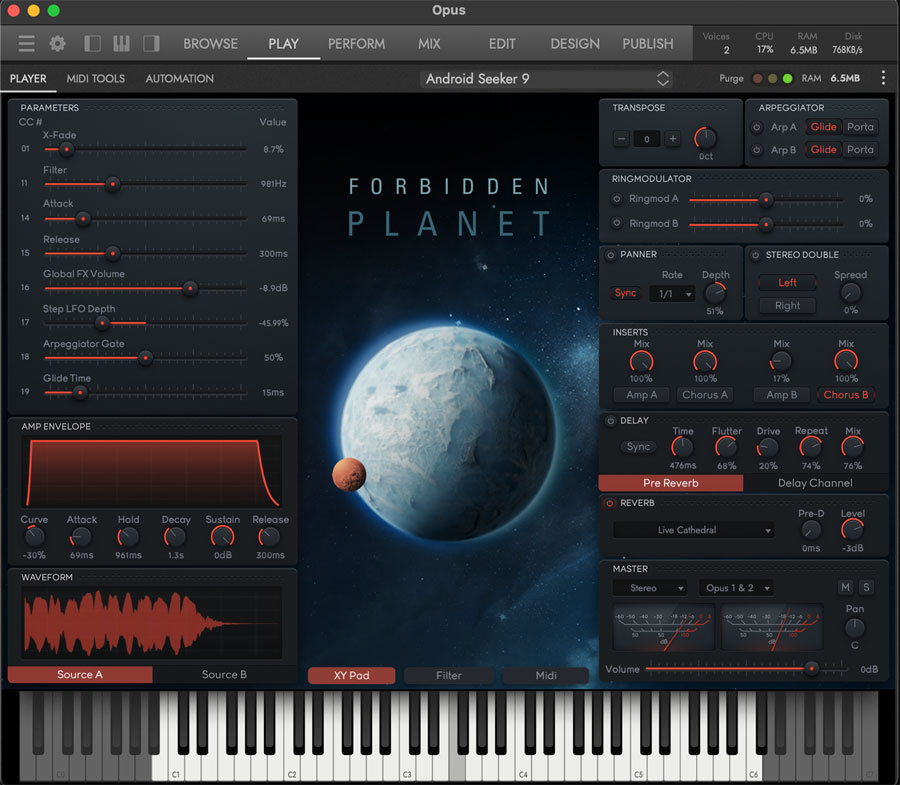Click the Filter view button
900x785 pixels.
point(449,675)
